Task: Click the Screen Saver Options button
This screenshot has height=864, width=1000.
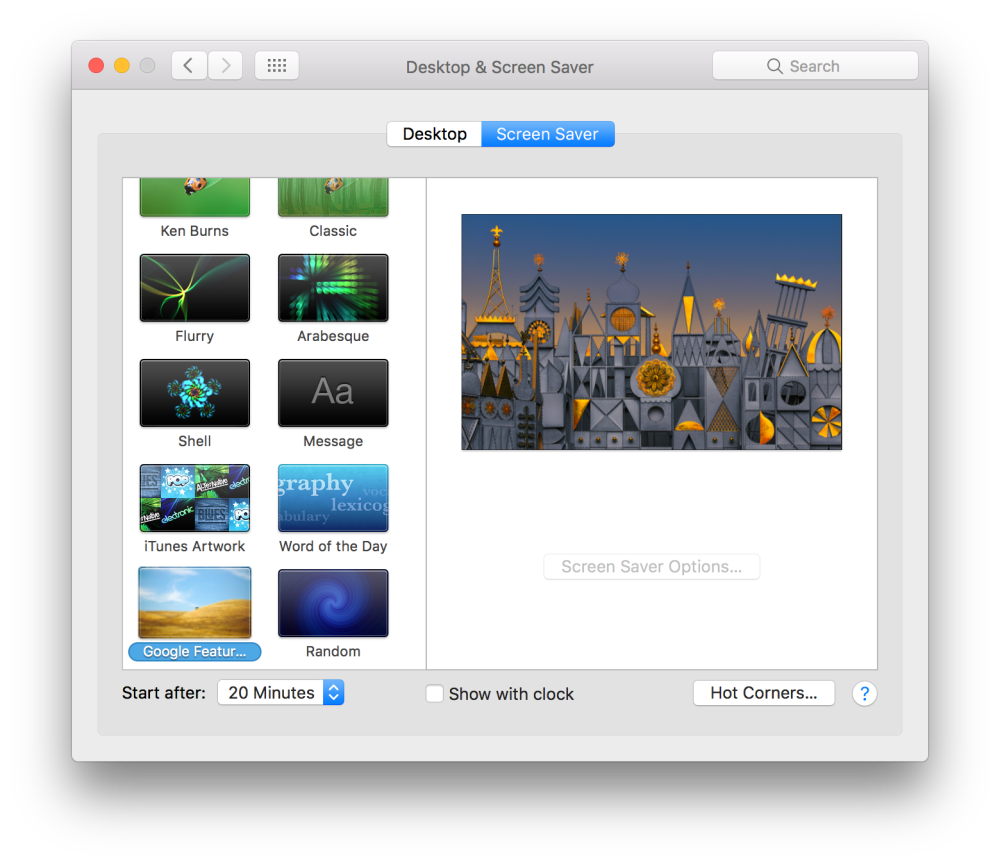Action: click(x=651, y=567)
